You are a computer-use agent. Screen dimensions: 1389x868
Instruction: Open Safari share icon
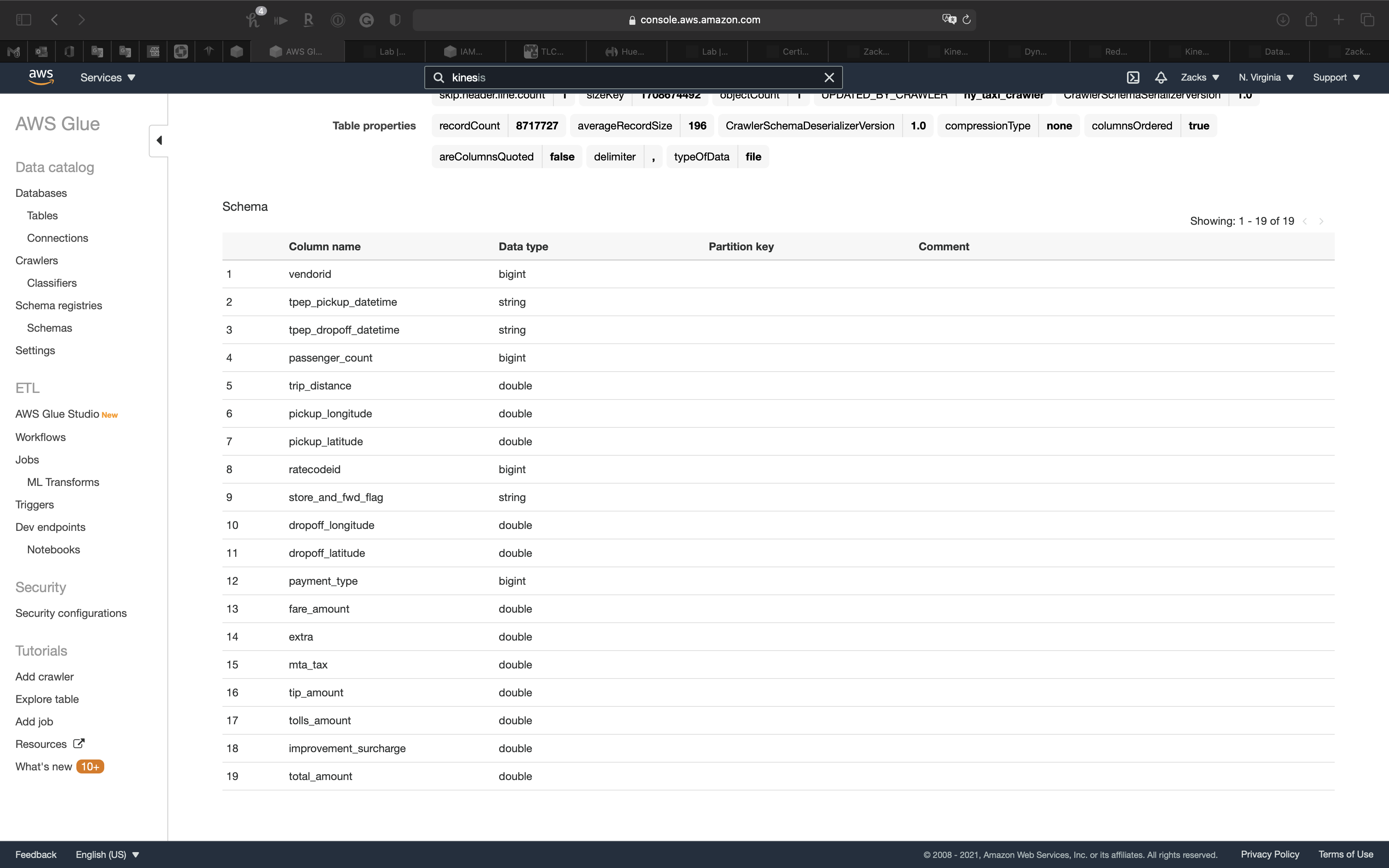coord(1311,19)
